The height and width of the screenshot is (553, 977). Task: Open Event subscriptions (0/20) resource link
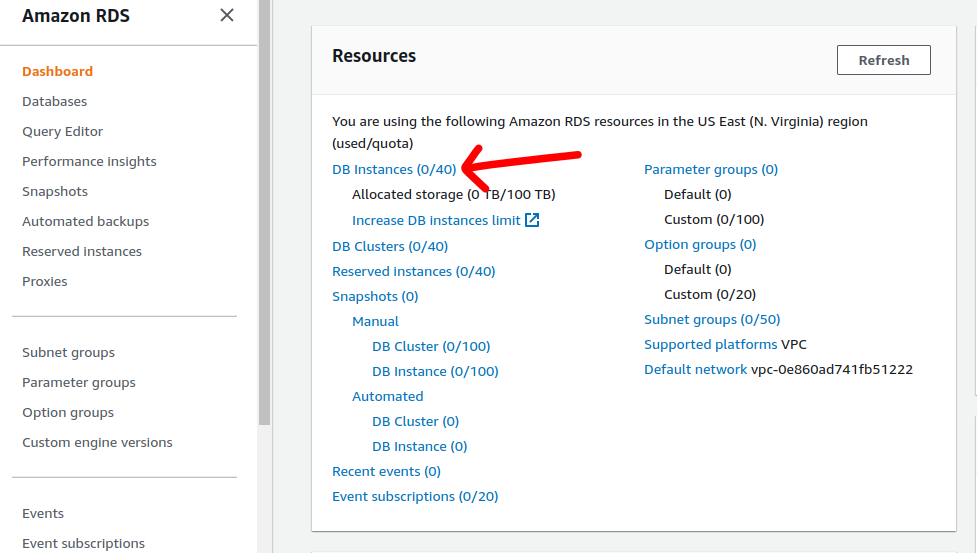[415, 496]
